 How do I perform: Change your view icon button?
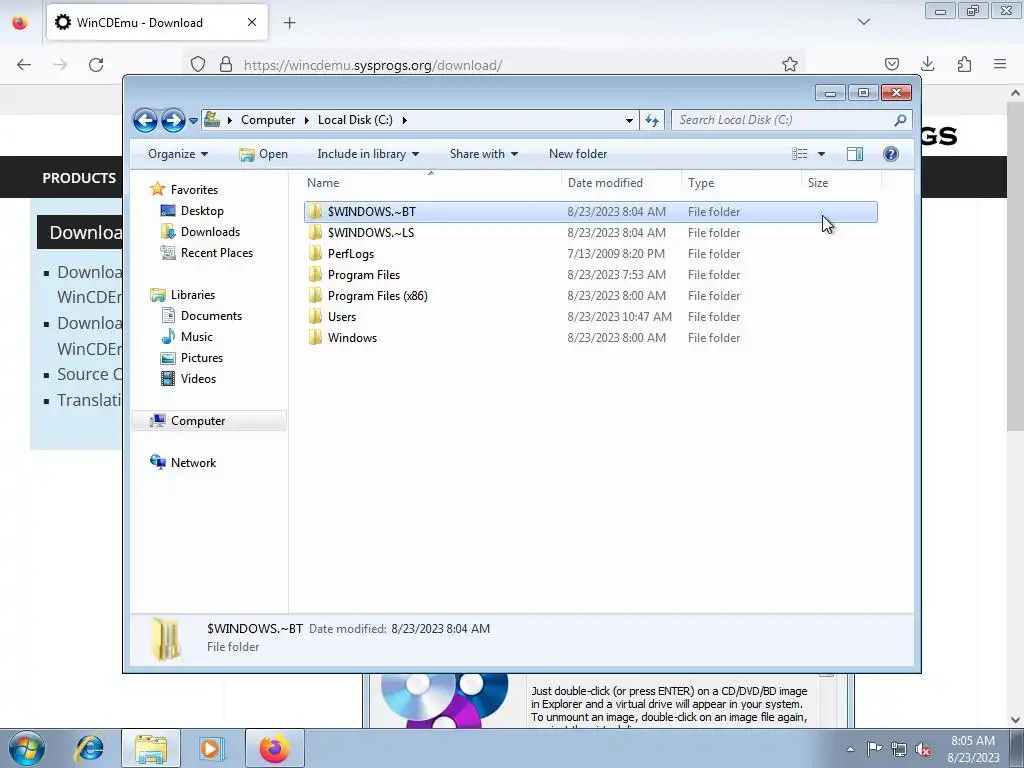pyautogui.click(x=799, y=154)
